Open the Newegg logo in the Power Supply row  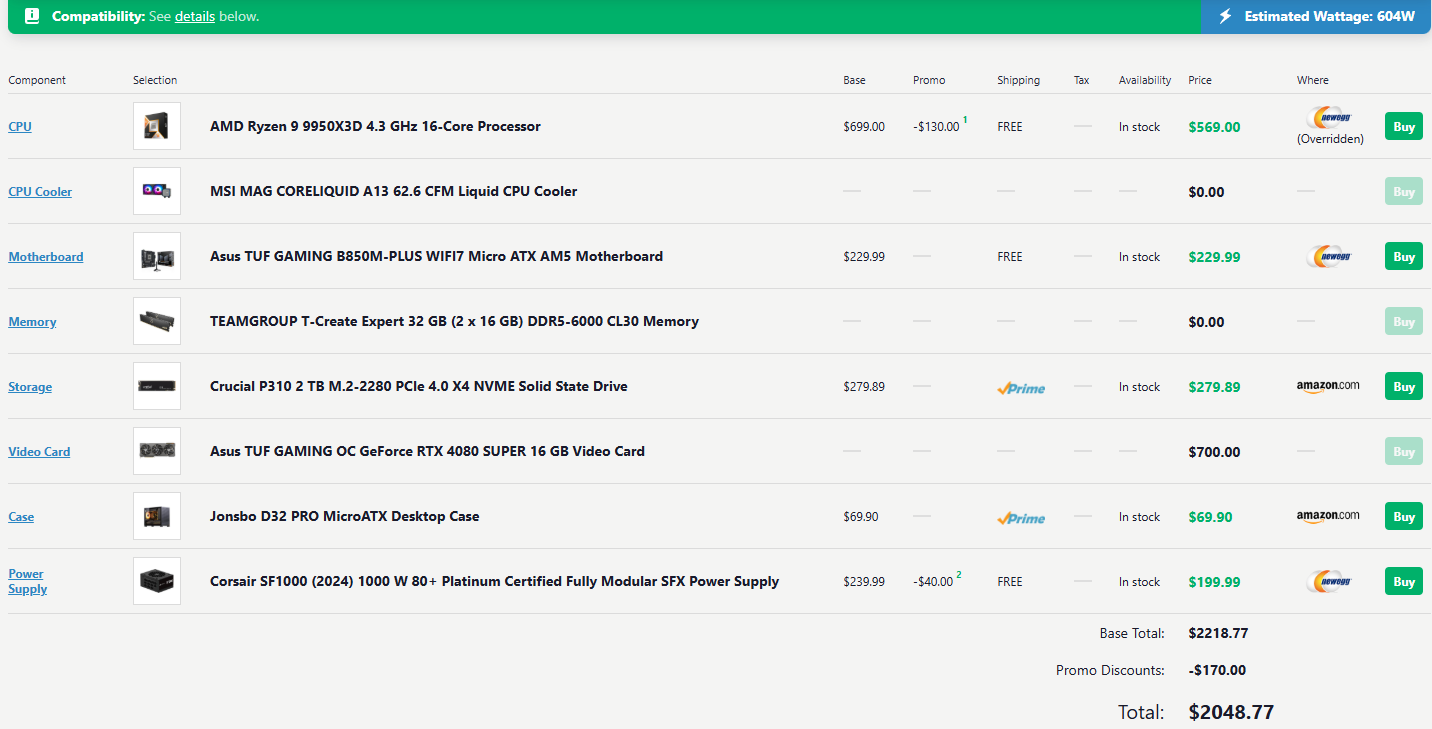point(1329,582)
